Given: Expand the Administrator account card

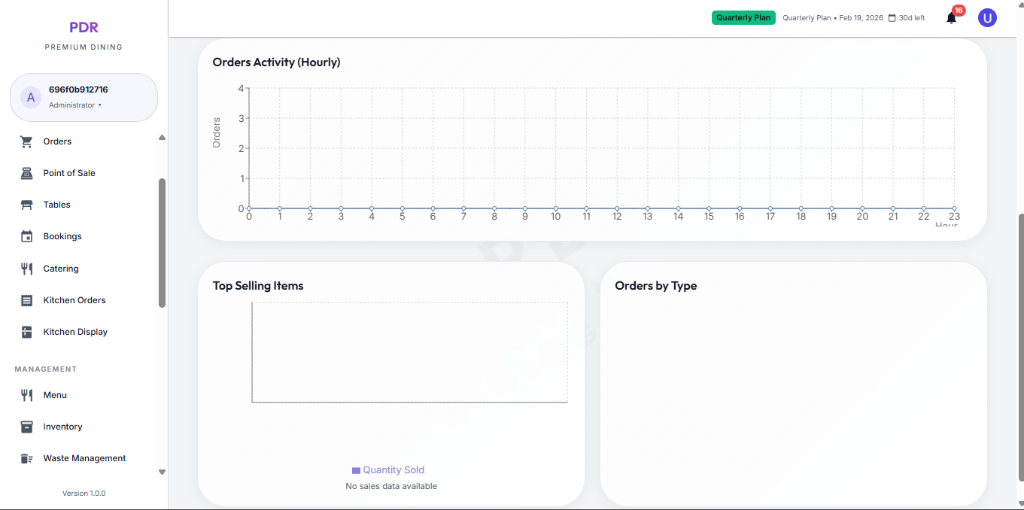Looking at the screenshot, I should coord(84,97).
